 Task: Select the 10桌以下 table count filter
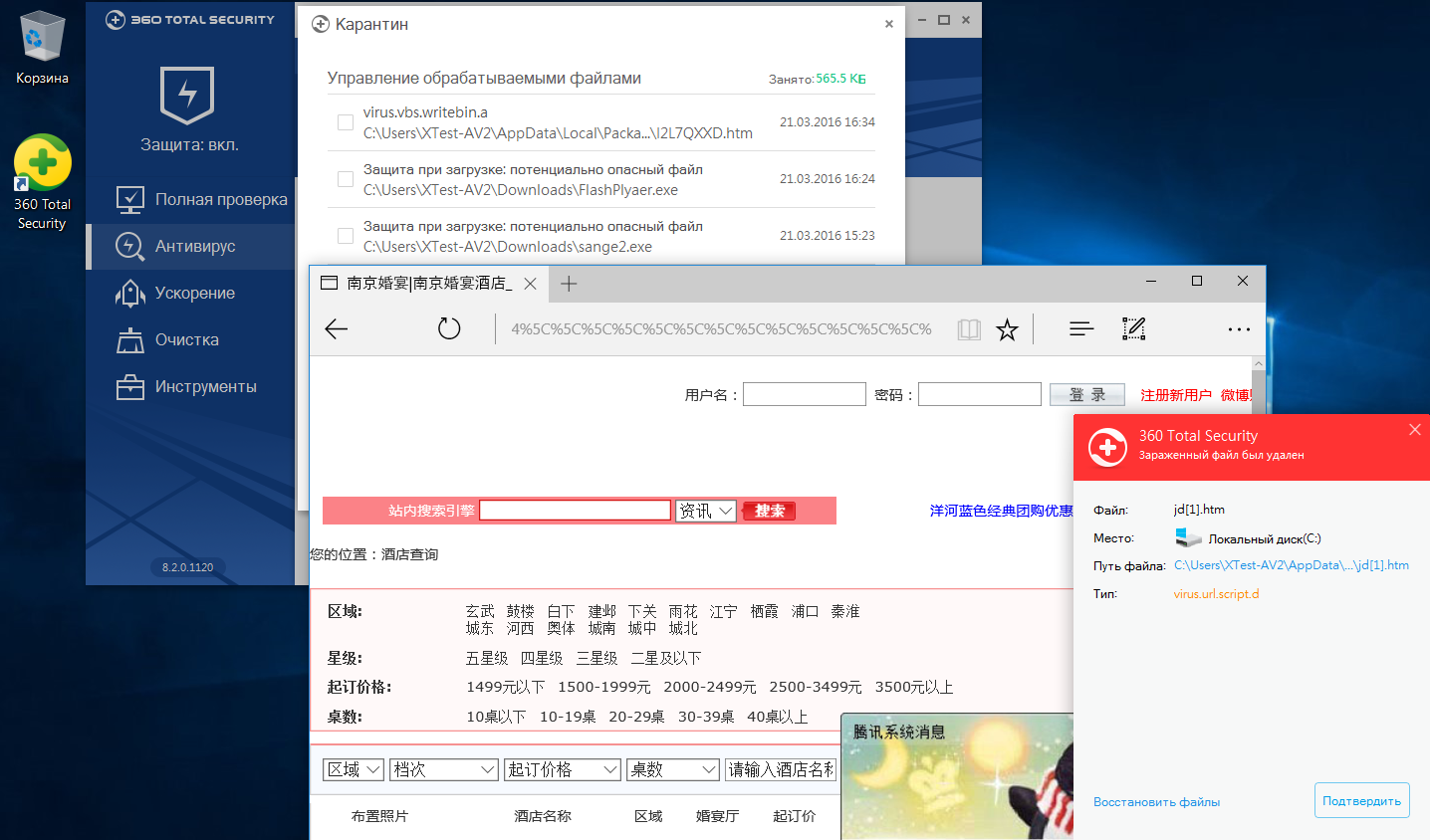click(496, 717)
